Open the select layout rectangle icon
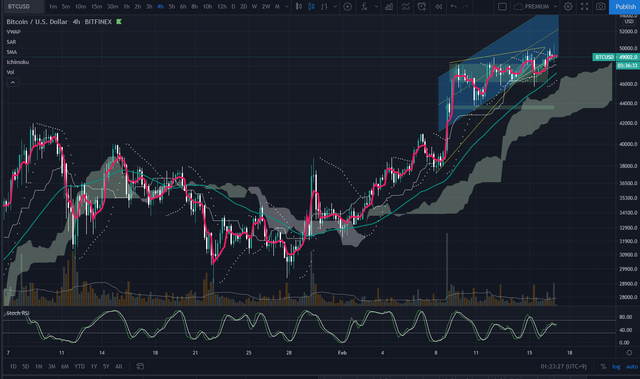640x379 pixels. 502,7
